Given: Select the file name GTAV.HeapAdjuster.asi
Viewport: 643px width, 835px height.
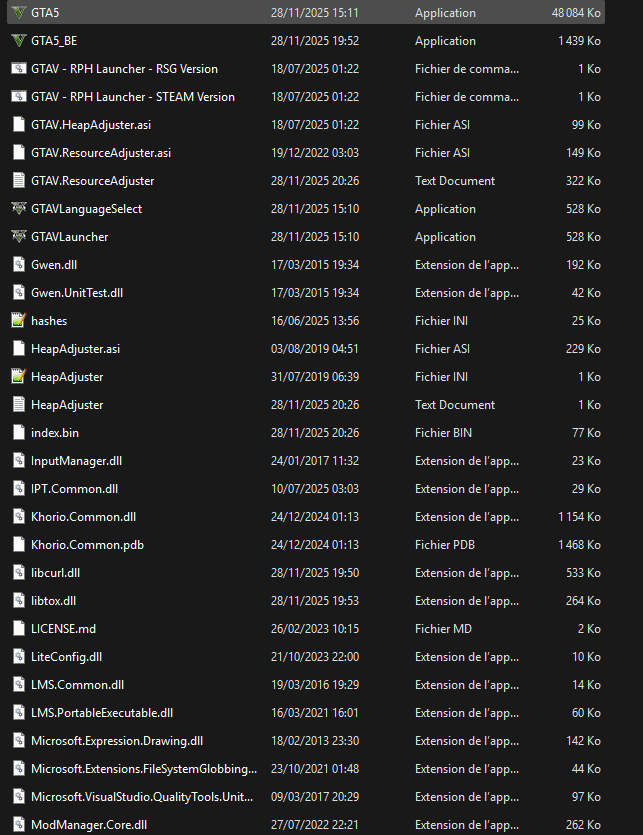Looking at the screenshot, I should click(x=91, y=125).
